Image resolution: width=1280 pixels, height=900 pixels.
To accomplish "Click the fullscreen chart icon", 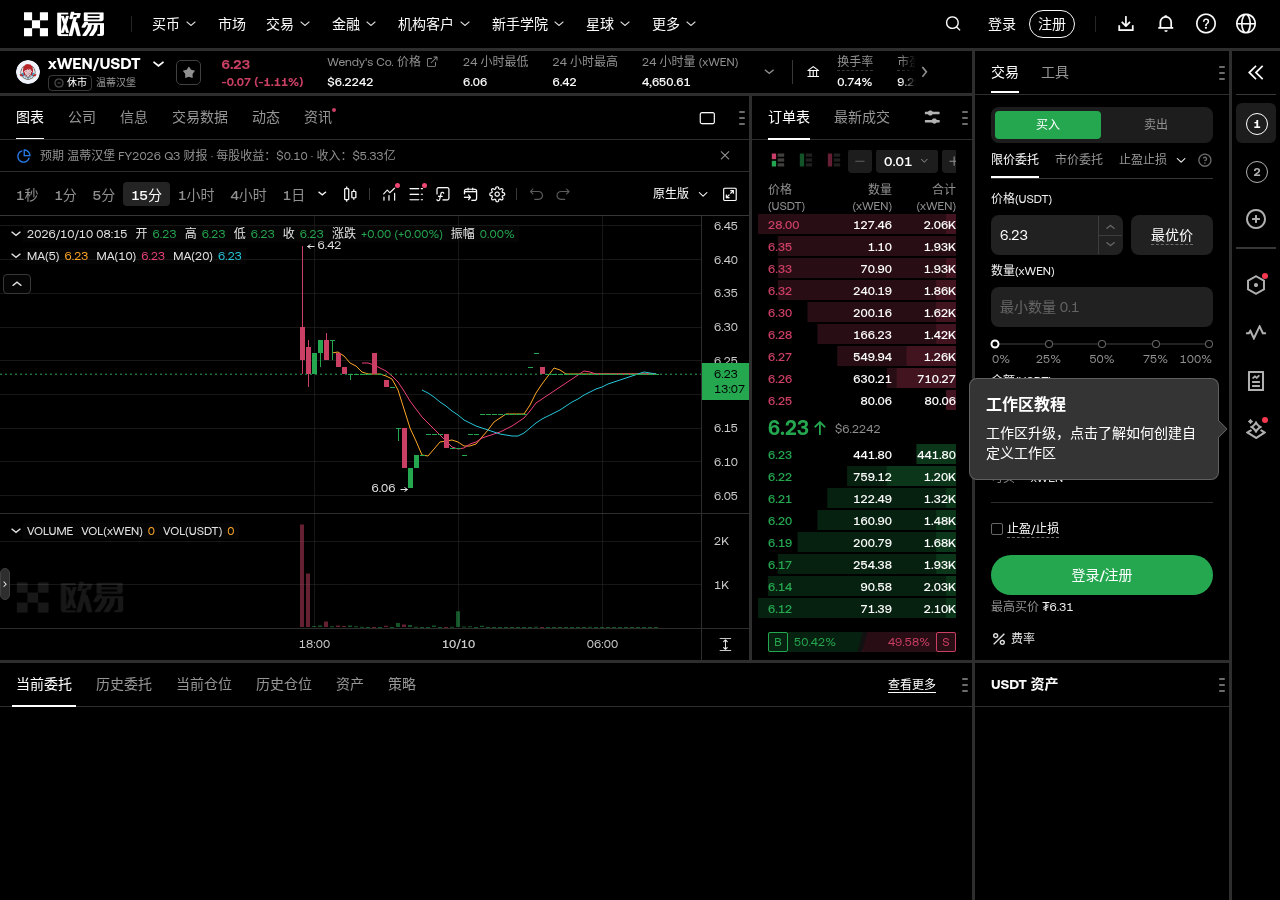I will (x=730, y=194).
